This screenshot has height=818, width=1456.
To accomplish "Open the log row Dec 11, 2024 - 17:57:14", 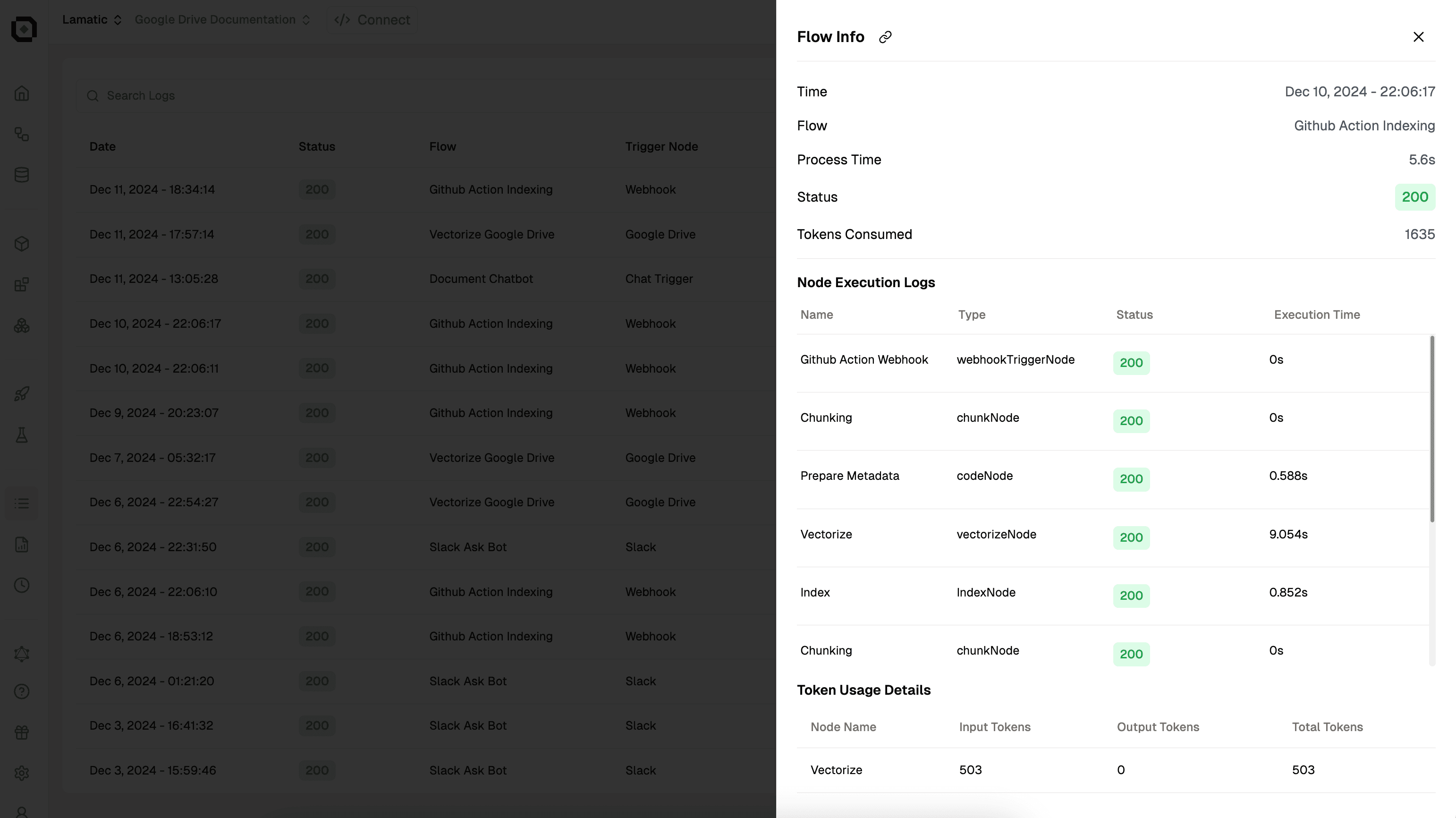I will click(427, 234).
